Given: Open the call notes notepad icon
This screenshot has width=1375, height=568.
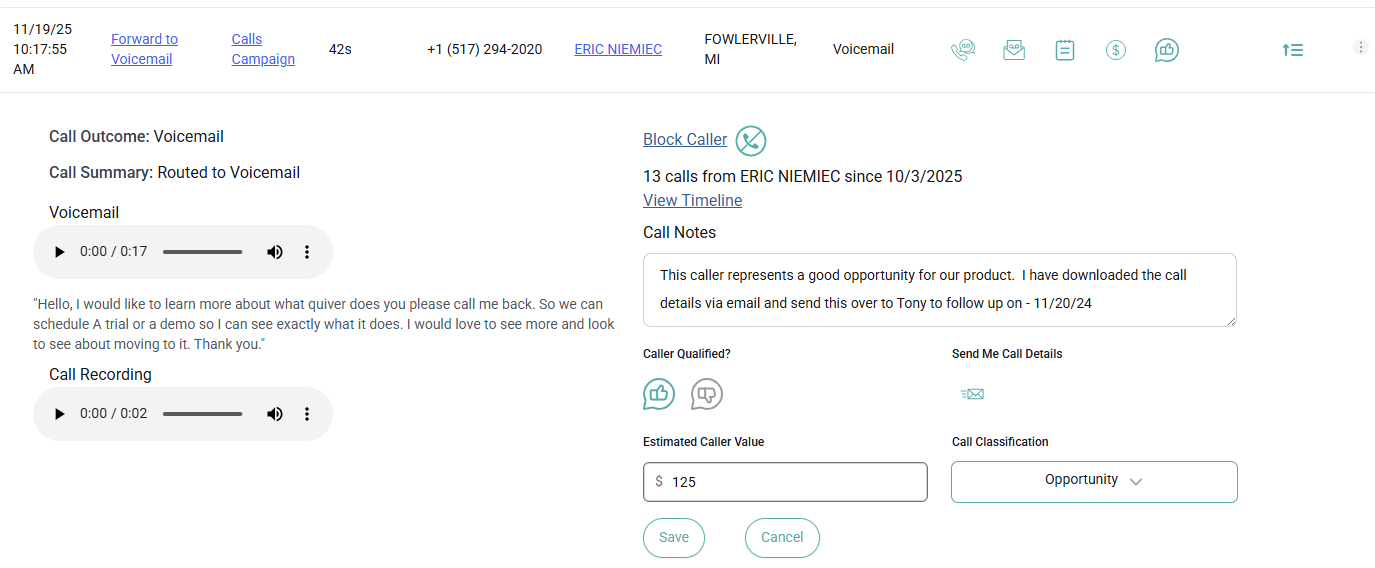Looking at the screenshot, I should tap(1065, 50).
